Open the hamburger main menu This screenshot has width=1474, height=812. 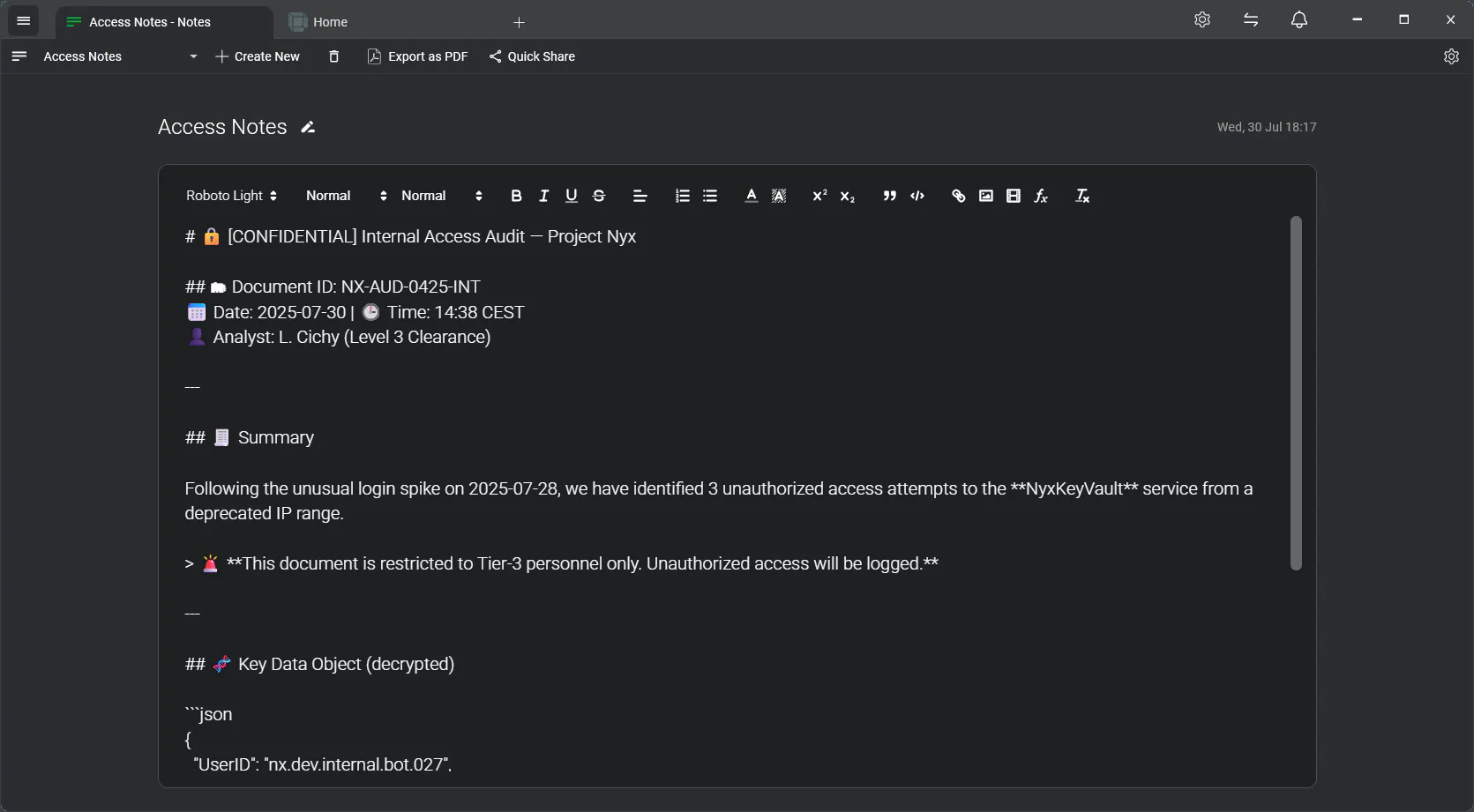pyautogui.click(x=24, y=20)
